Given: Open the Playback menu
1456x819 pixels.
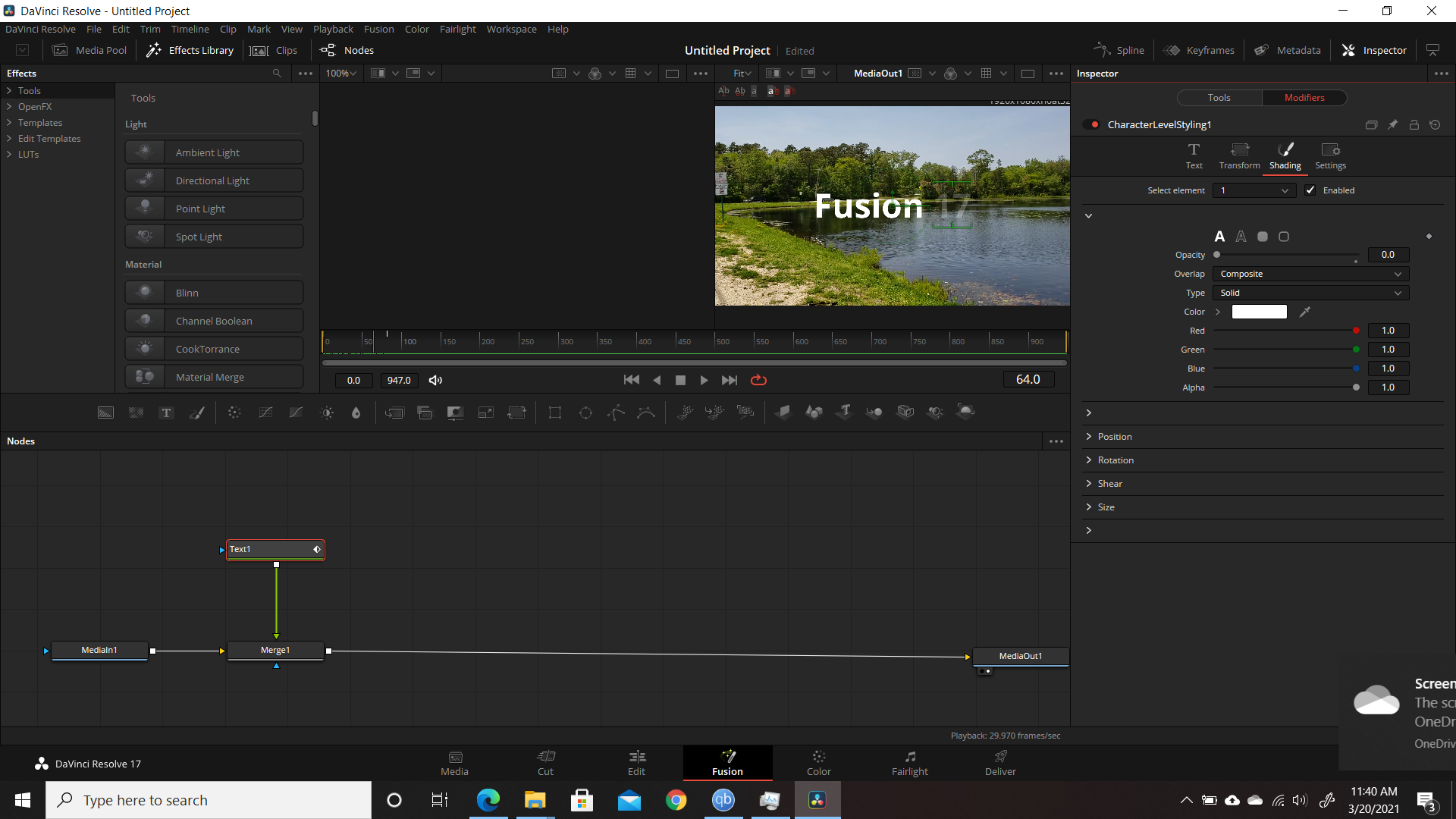Looking at the screenshot, I should click(333, 29).
